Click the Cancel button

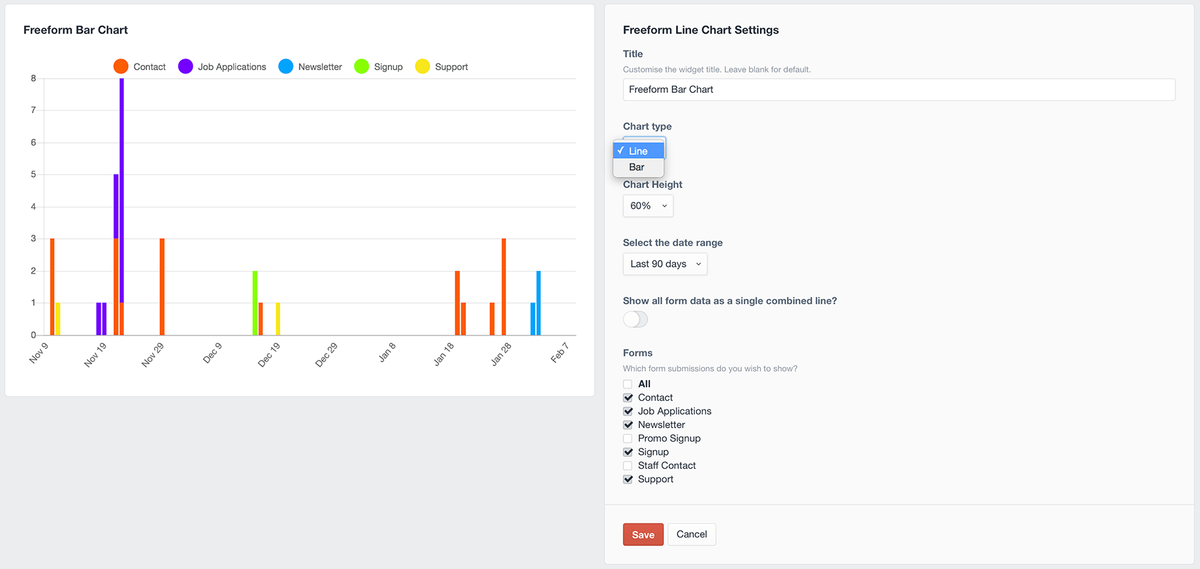point(692,534)
